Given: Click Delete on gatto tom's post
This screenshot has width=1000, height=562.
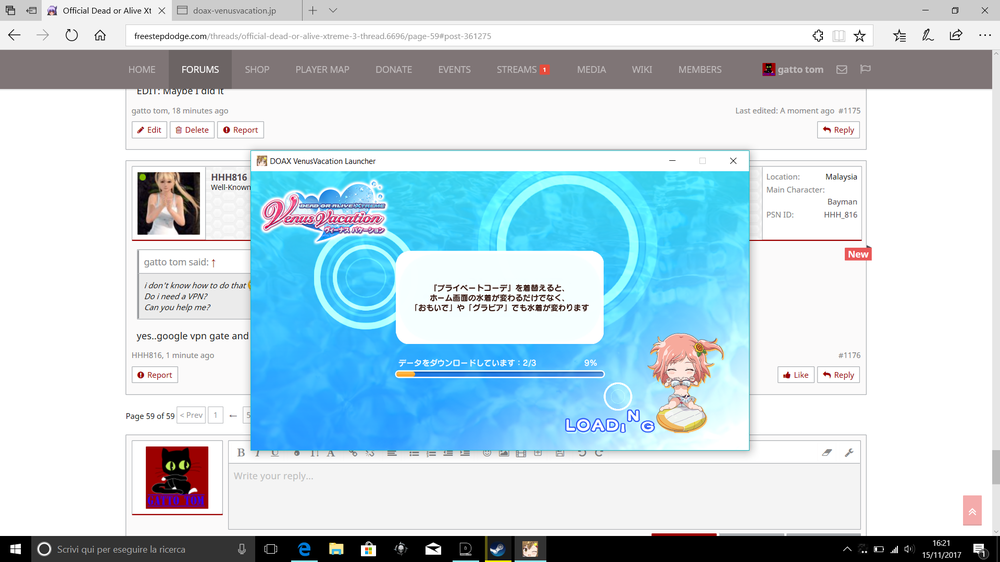Looking at the screenshot, I should point(192,129).
